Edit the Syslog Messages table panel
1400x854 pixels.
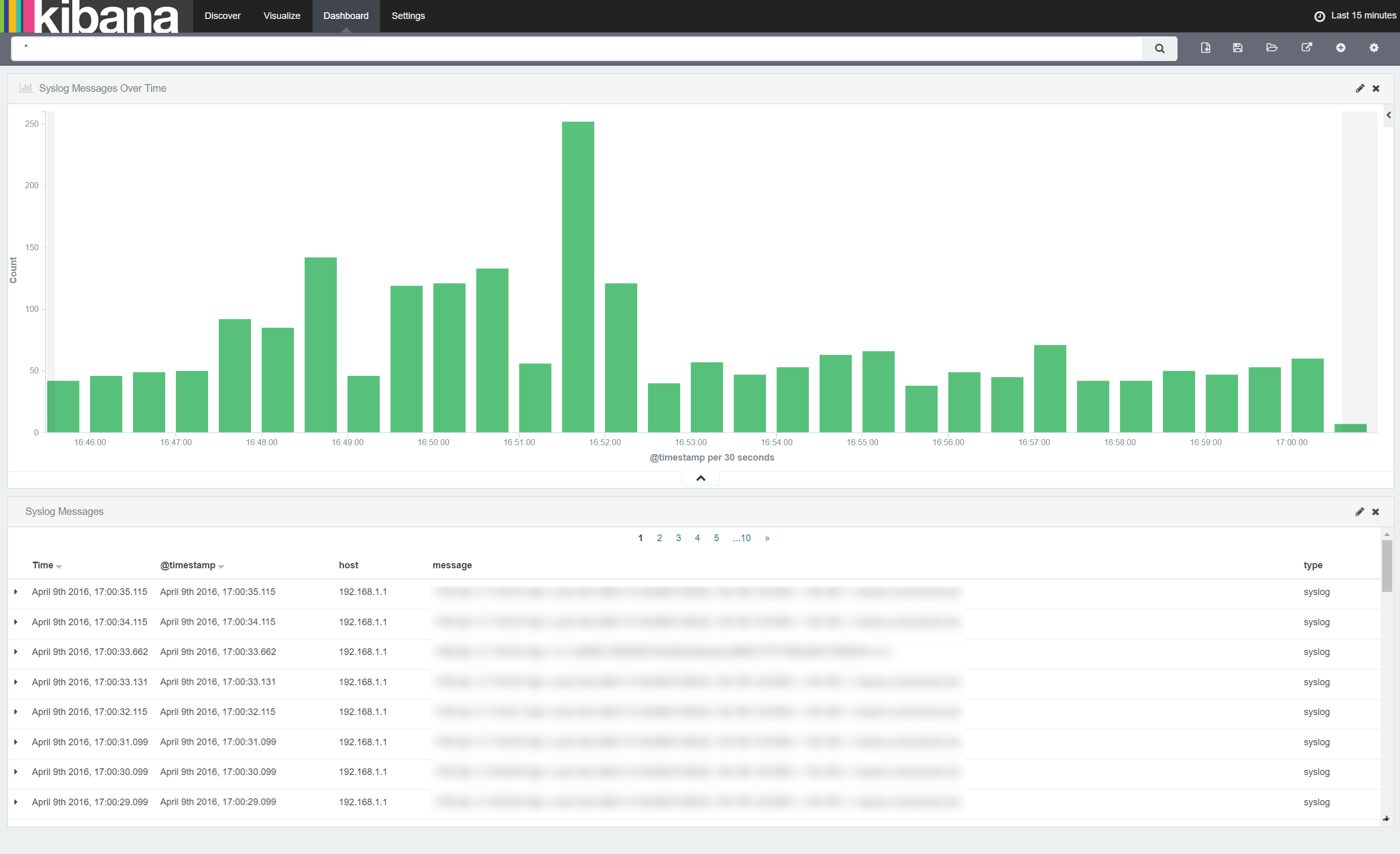click(x=1359, y=512)
